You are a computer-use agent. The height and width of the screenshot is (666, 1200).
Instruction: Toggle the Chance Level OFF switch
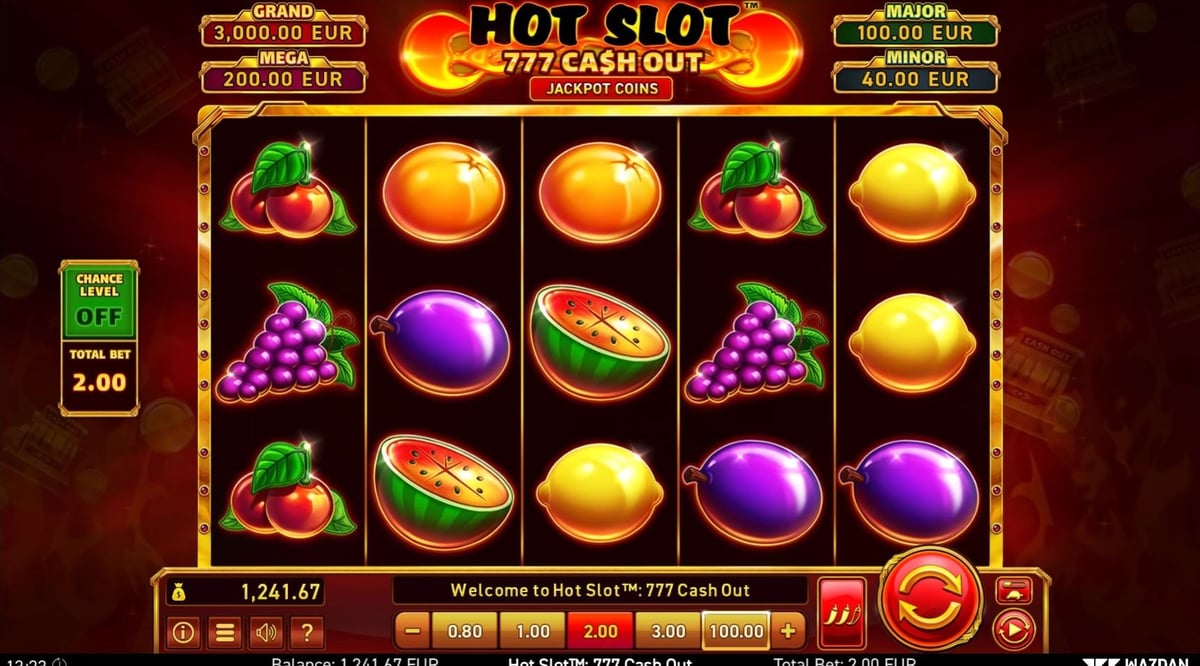click(x=99, y=317)
